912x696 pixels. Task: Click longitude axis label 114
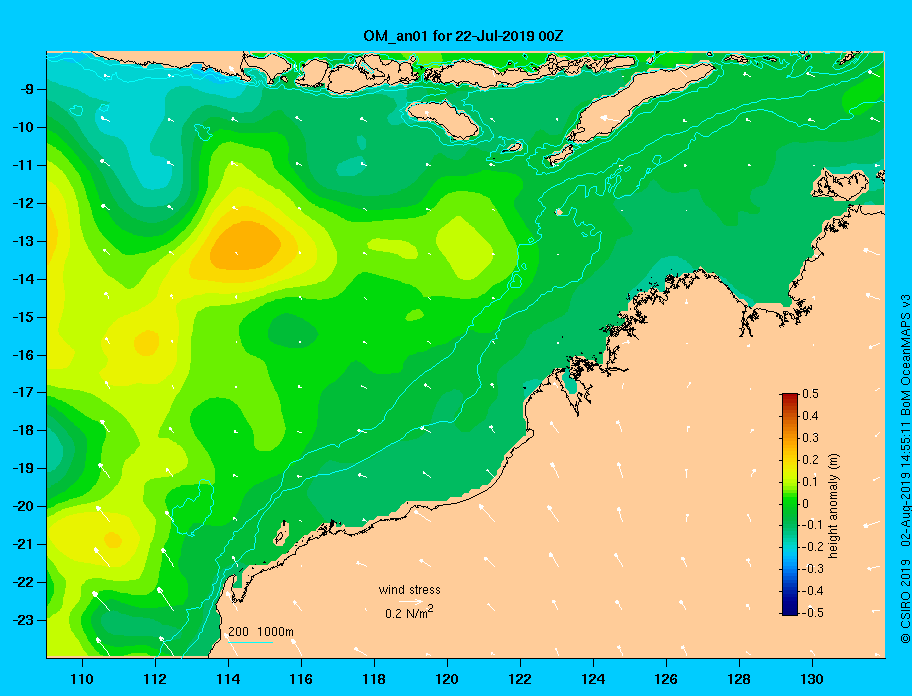click(228, 679)
